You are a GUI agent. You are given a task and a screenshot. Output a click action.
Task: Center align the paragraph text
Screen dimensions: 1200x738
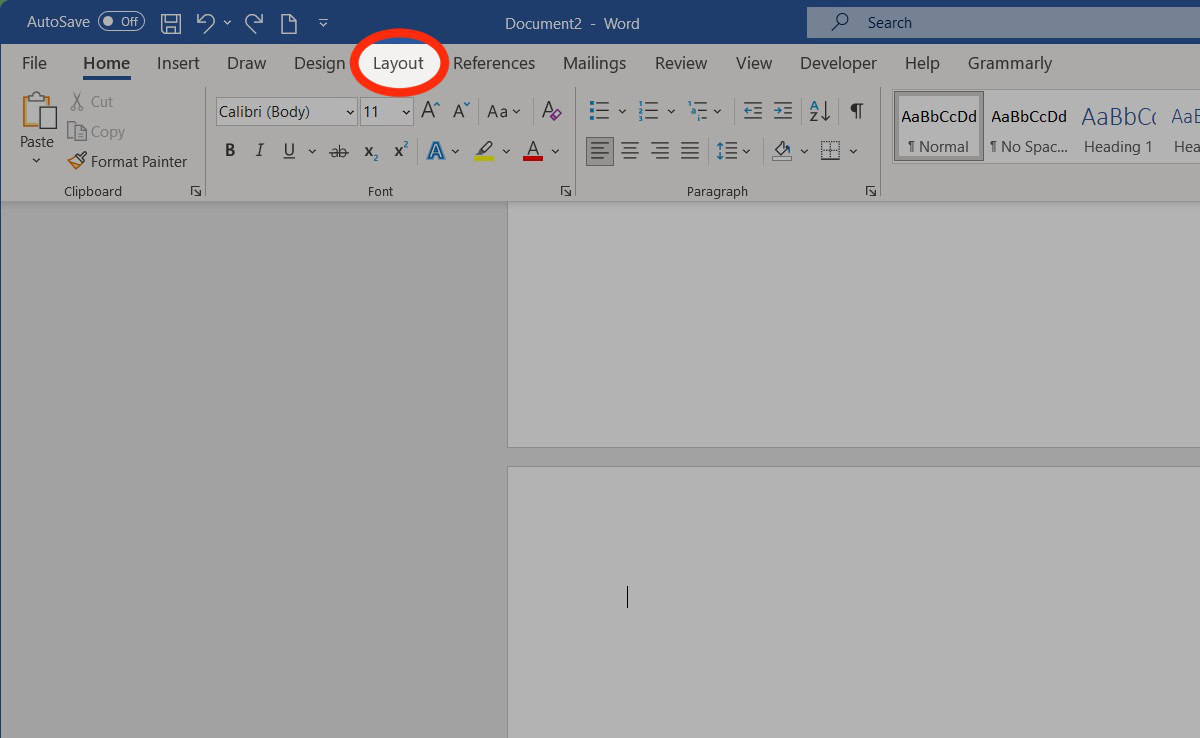point(630,151)
